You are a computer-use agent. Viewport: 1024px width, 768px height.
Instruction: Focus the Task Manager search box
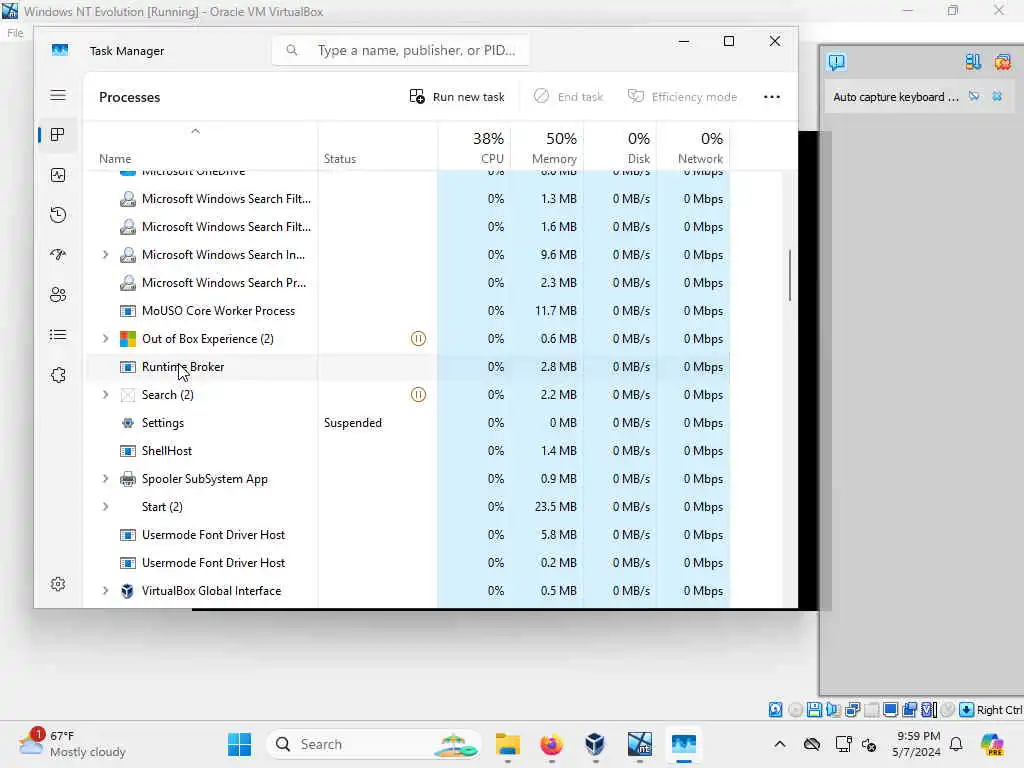pos(400,50)
